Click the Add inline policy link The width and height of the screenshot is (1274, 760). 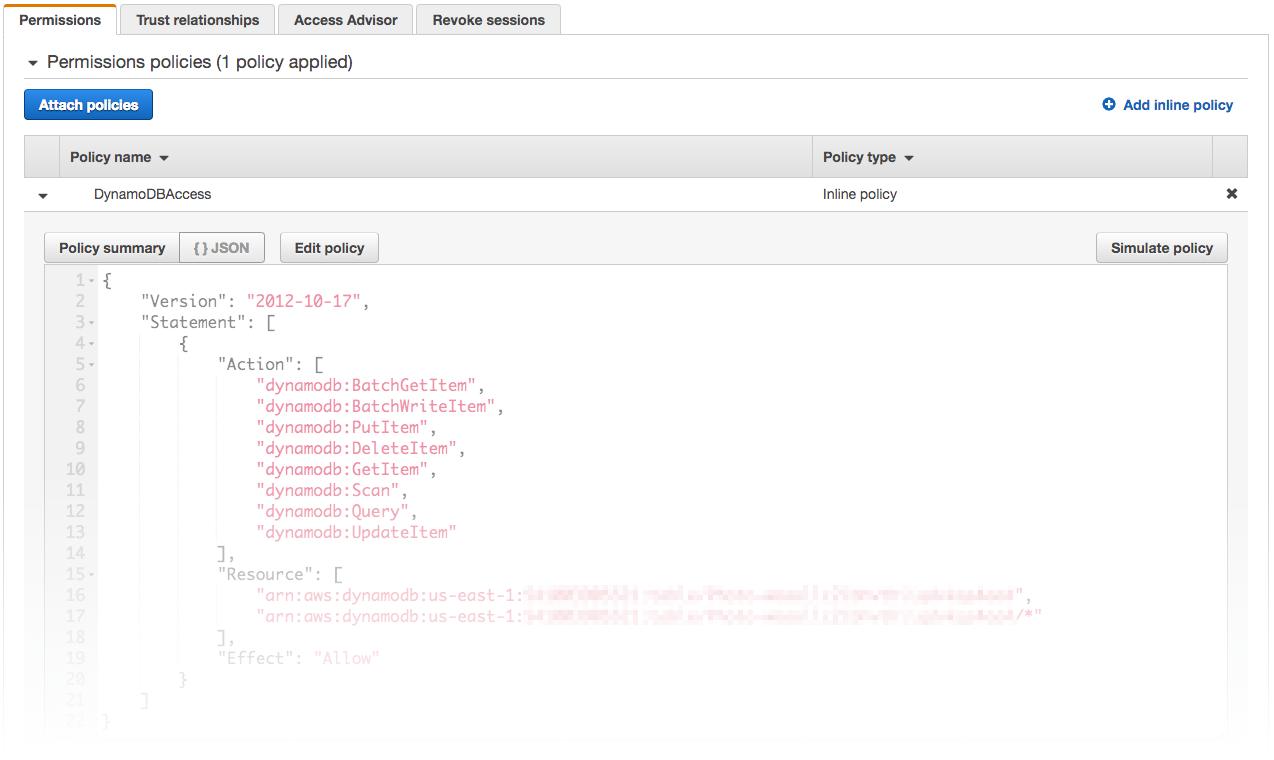click(1178, 105)
